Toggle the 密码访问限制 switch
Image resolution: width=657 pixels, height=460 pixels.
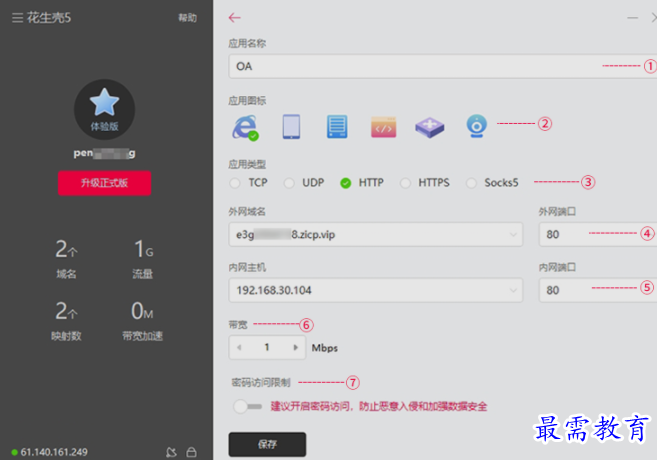[x=247, y=406]
